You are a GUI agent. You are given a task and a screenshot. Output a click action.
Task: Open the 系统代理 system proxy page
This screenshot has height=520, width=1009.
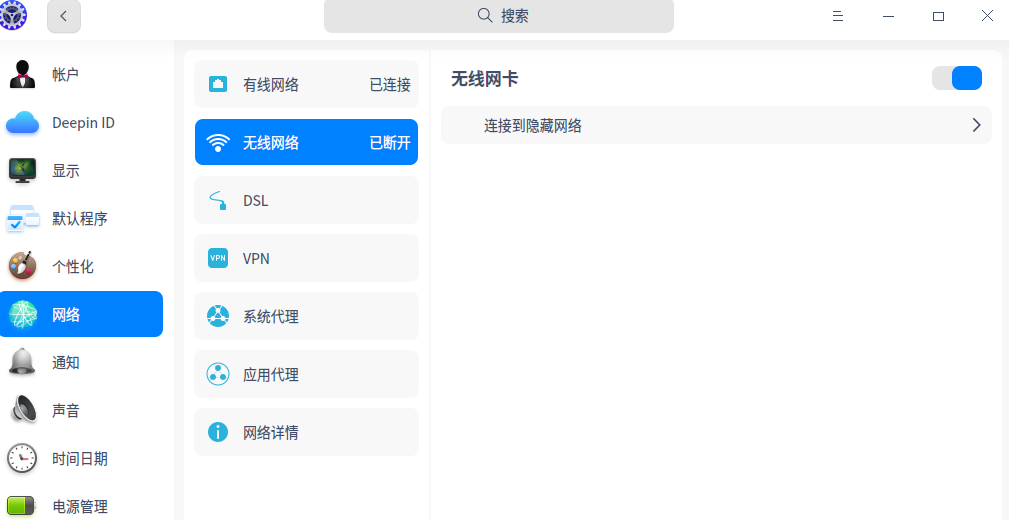[306, 316]
